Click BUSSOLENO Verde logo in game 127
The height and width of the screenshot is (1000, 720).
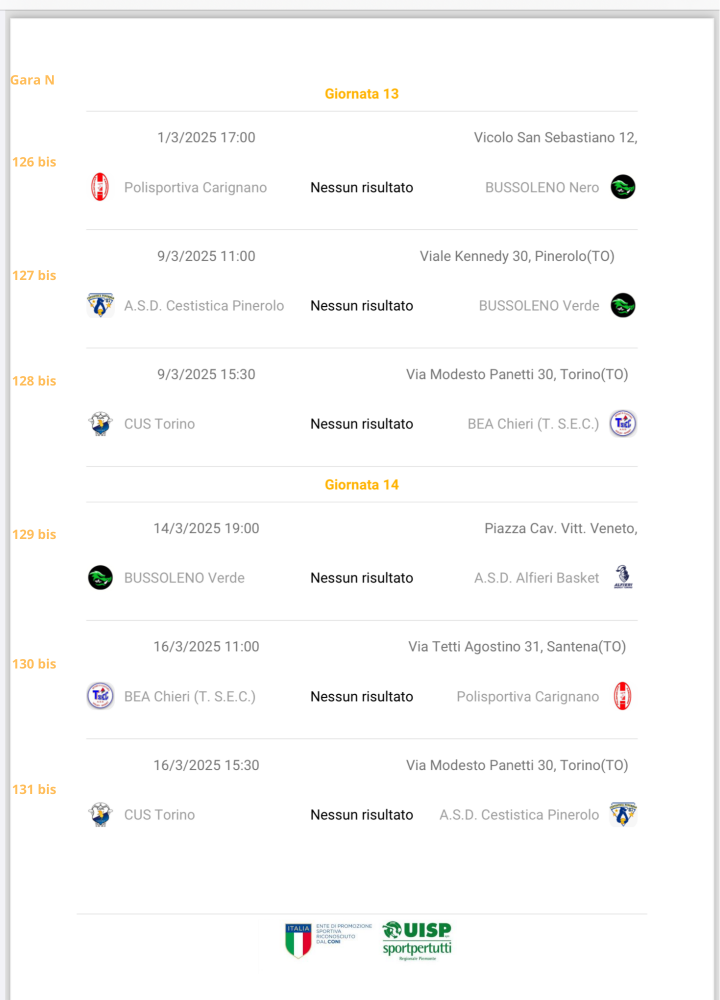[622, 305]
